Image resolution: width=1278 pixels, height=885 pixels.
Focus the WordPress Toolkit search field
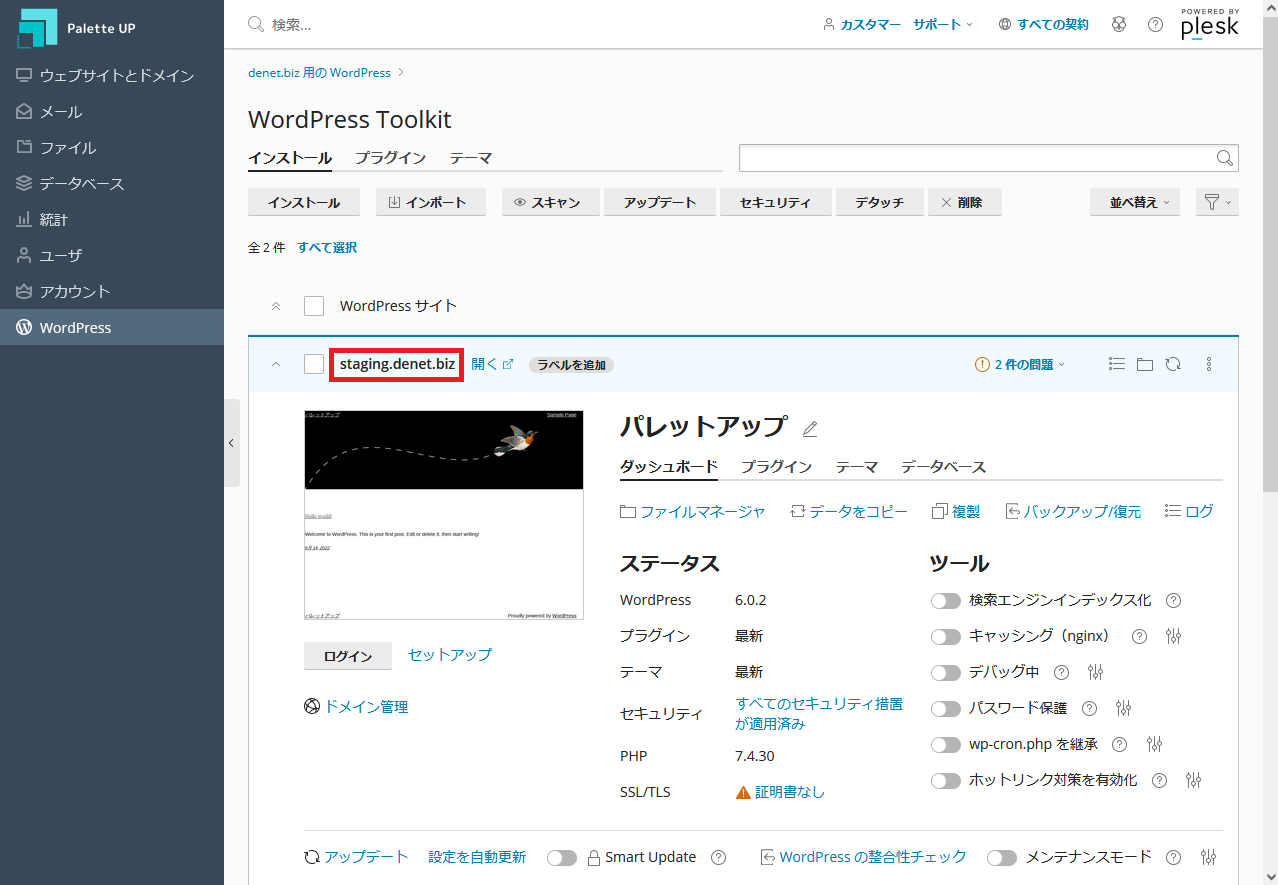coord(988,158)
